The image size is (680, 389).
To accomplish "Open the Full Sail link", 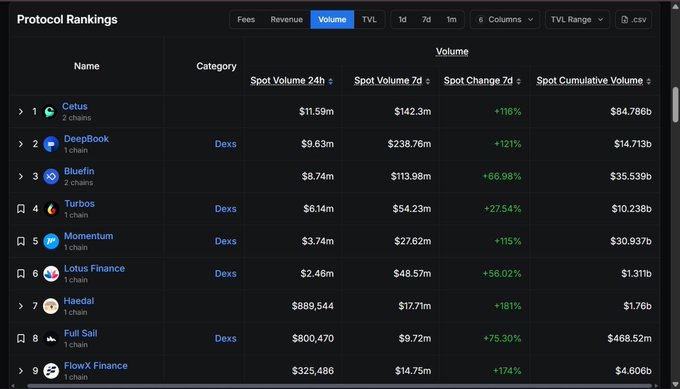I will click(81, 333).
